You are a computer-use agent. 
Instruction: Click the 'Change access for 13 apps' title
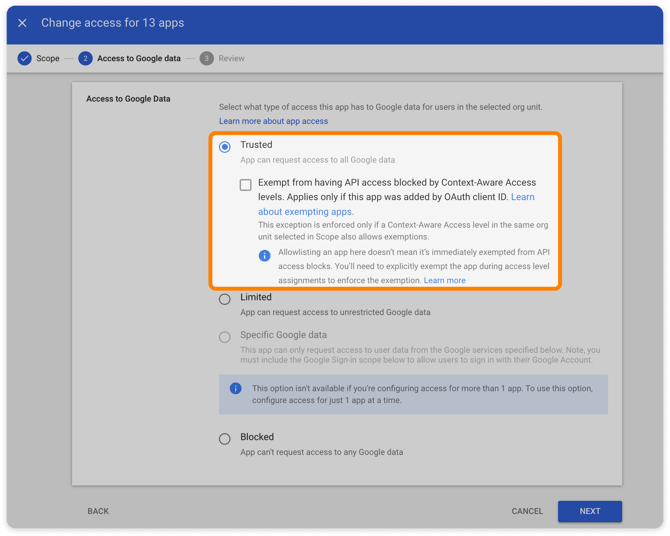tap(112, 23)
